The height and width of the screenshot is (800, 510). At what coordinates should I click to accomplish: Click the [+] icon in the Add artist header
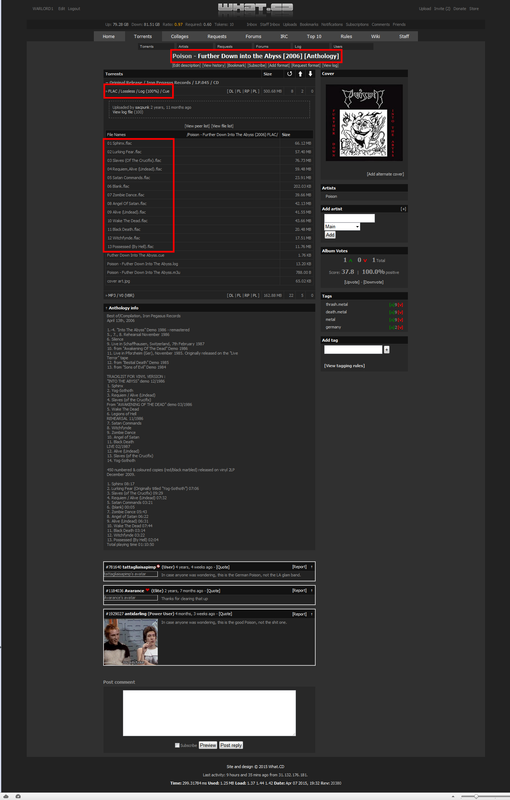pos(403,209)
